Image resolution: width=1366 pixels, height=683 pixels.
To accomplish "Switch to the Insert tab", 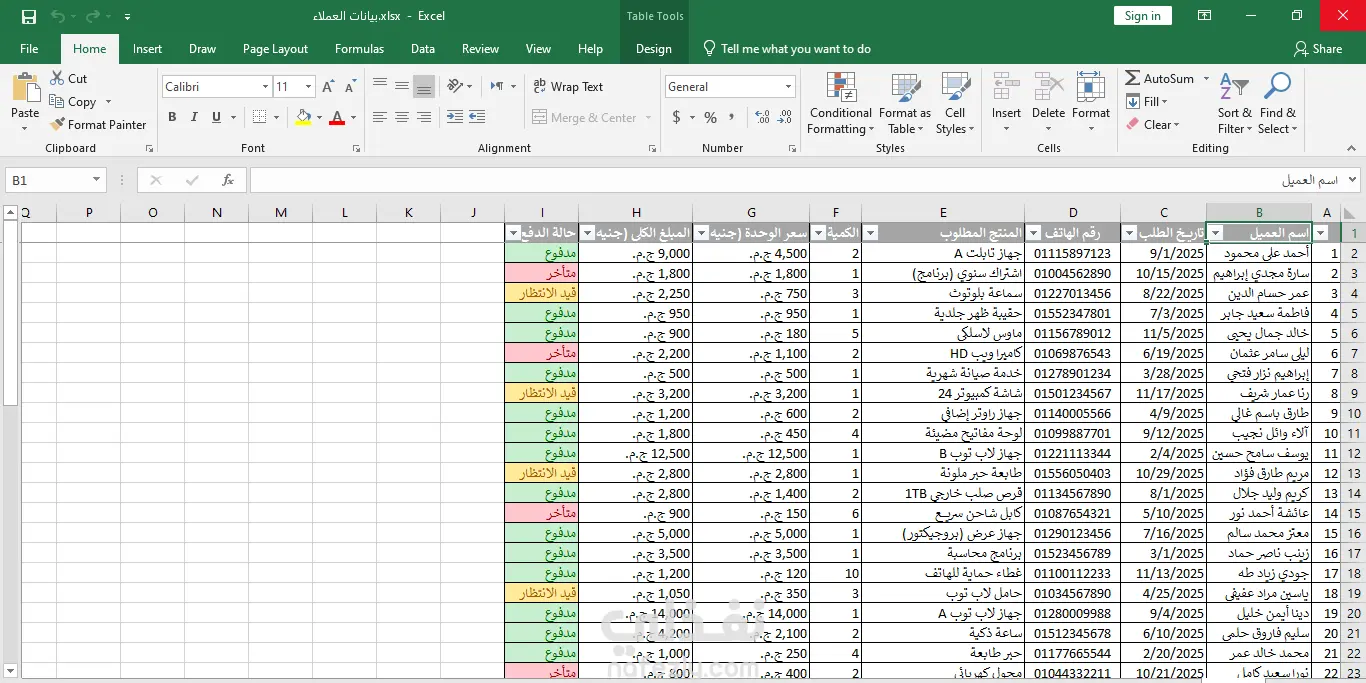I will 148,49.
